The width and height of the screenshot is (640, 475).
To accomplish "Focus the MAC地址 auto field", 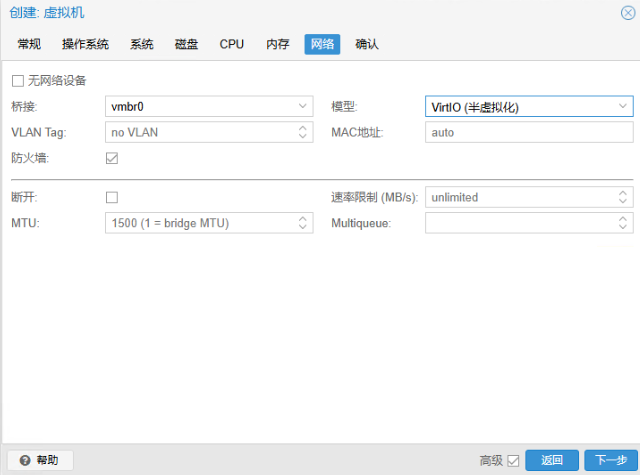I will pos(529,132).
